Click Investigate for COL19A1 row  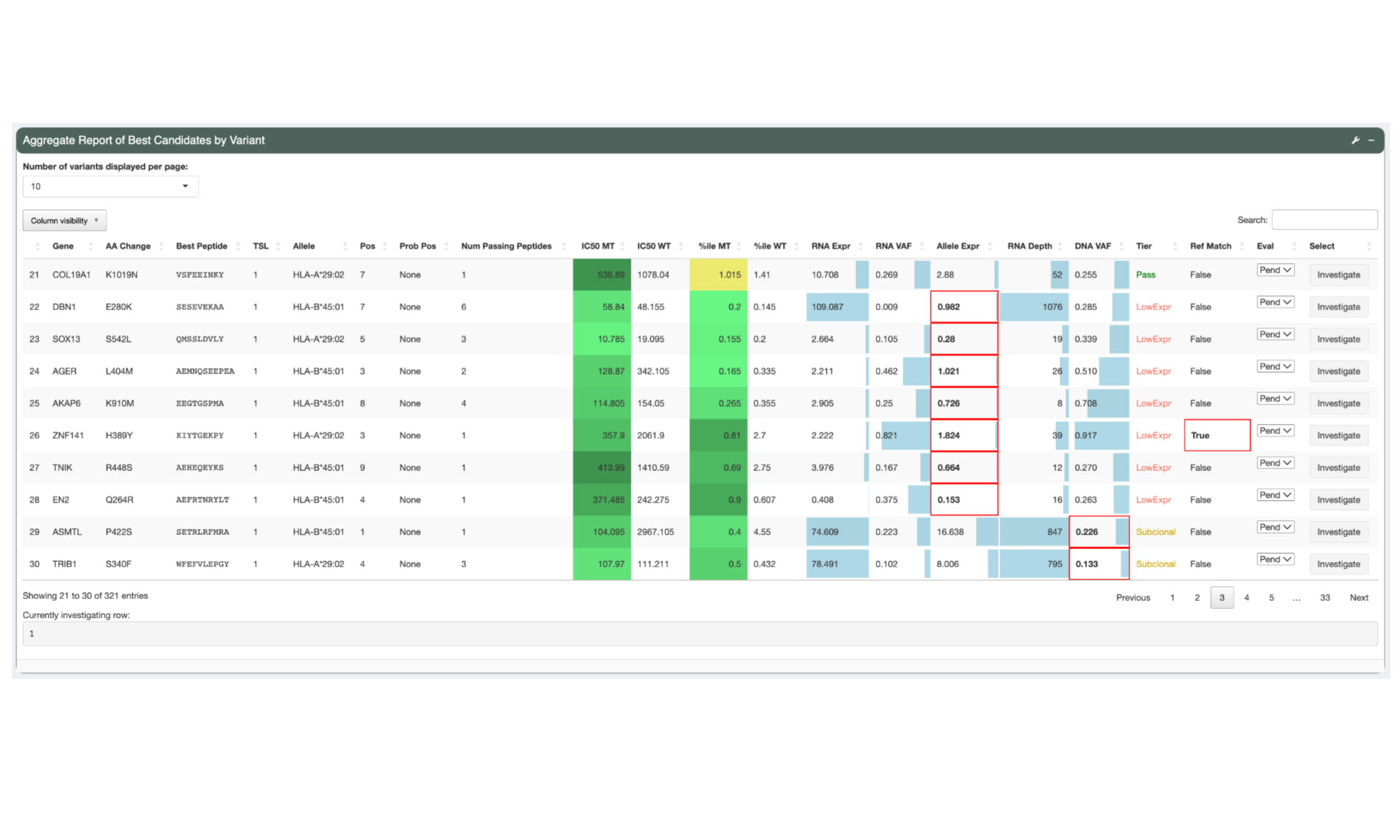point(1338,274)
